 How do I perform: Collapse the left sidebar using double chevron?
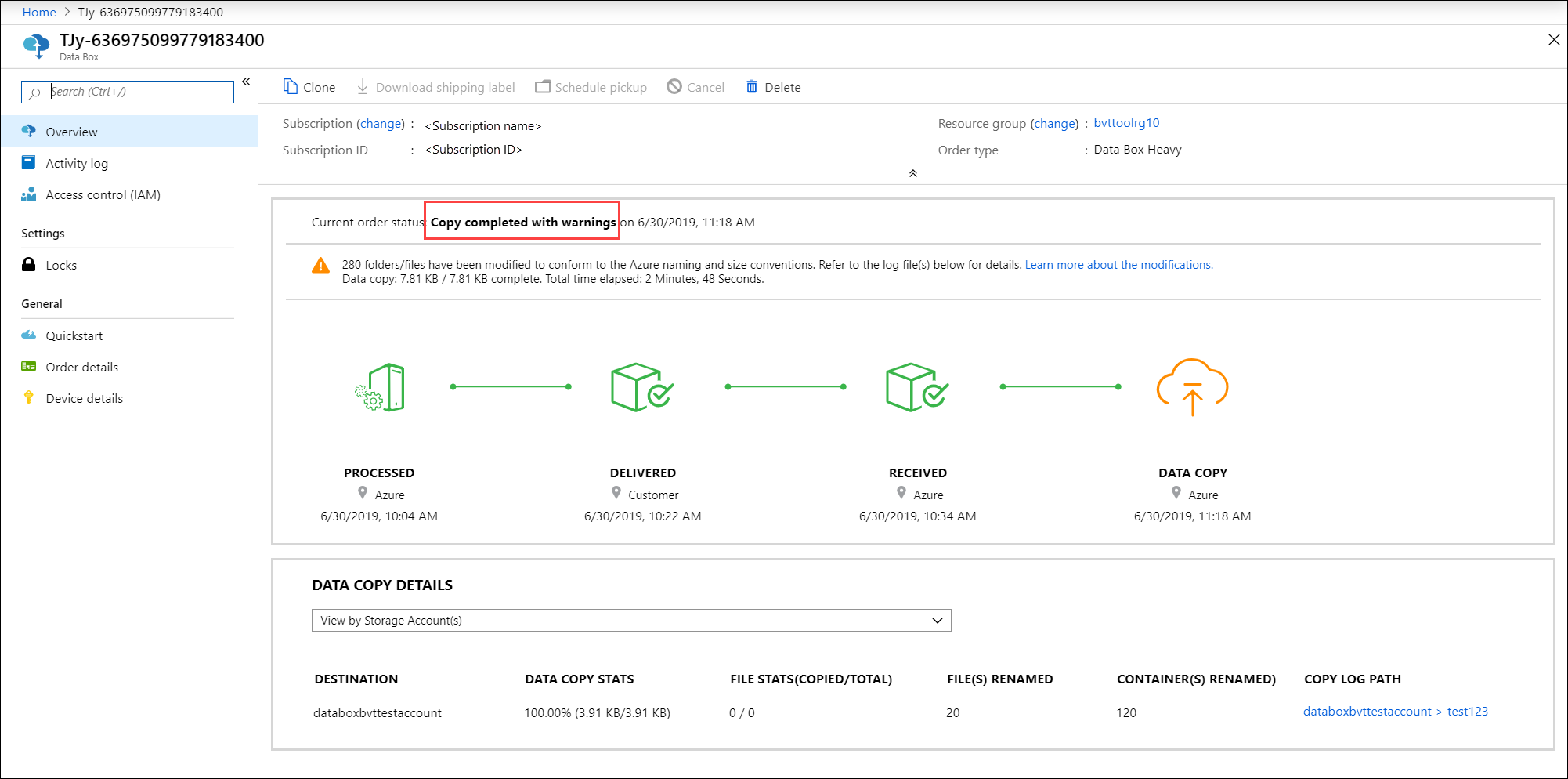click(x=246, y=81)
